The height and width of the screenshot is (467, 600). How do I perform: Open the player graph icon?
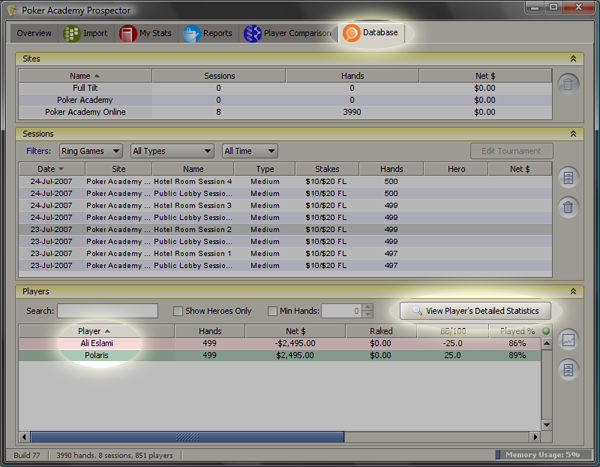pos(568,340)
